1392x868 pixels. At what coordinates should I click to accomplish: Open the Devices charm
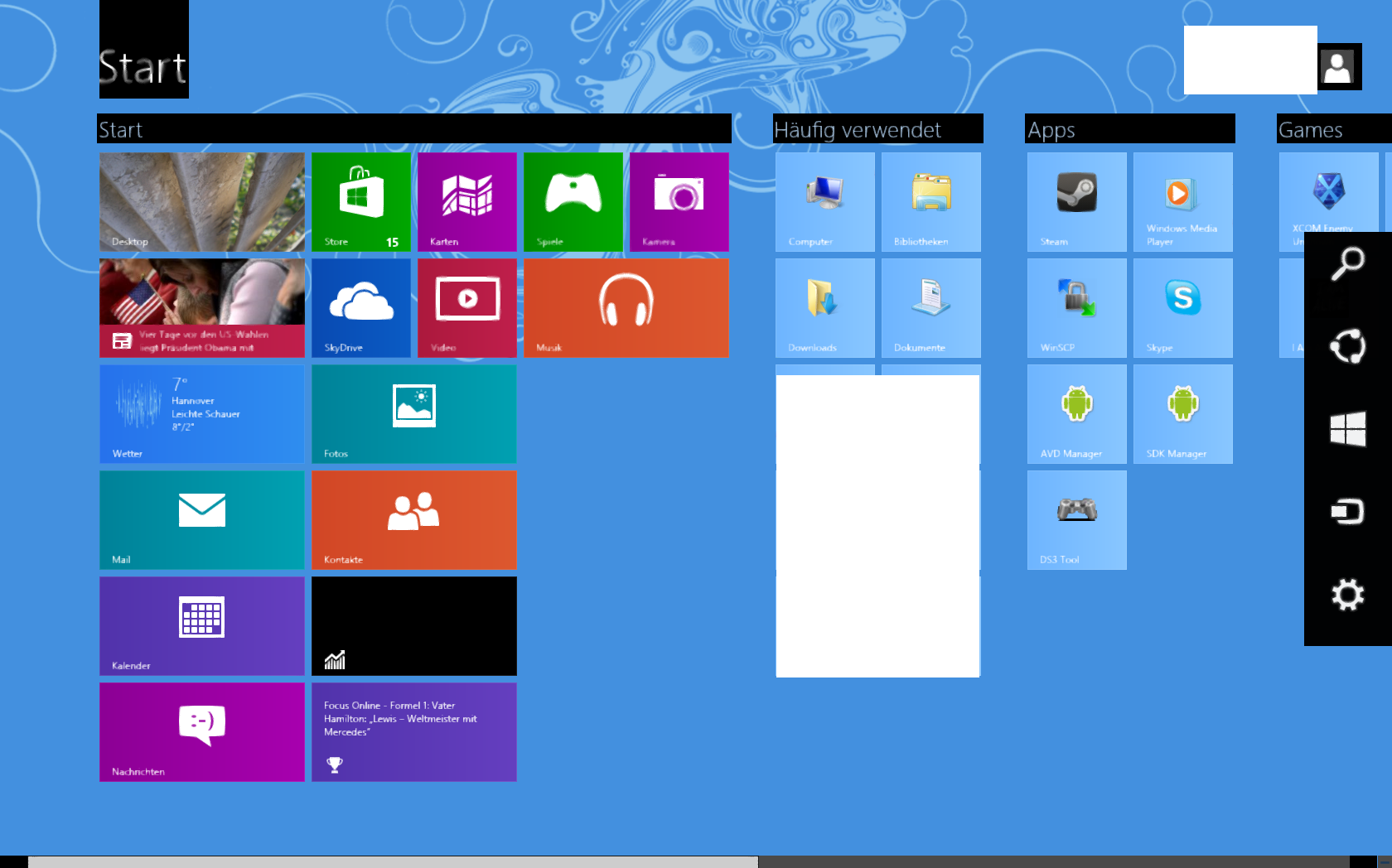[x=1348, y=512]
